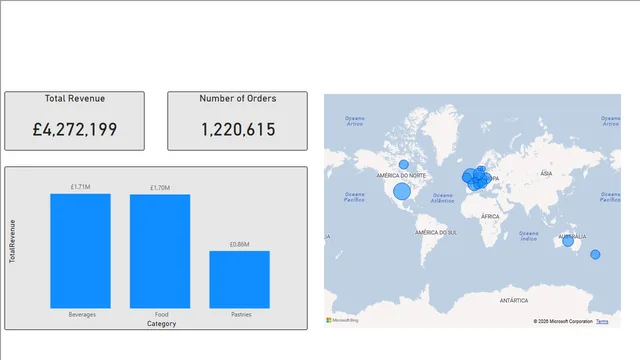Click the Microsoft Corporation copyright text
Image resolution: width=640 pixels, height=360 pixels.
563,322
